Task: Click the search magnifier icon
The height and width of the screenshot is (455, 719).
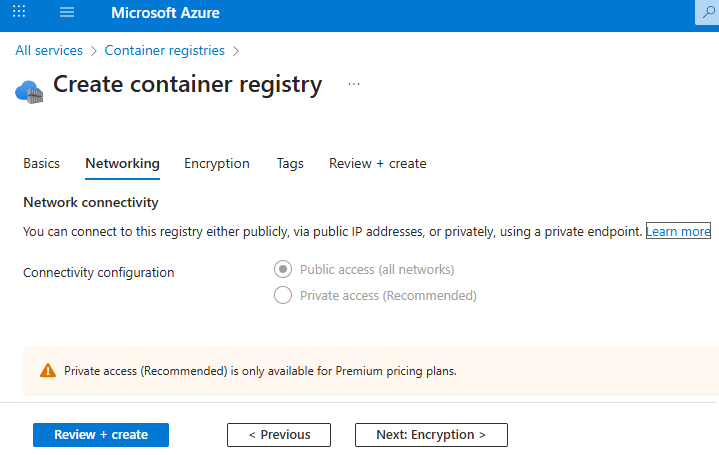Action: pos(707,13)
